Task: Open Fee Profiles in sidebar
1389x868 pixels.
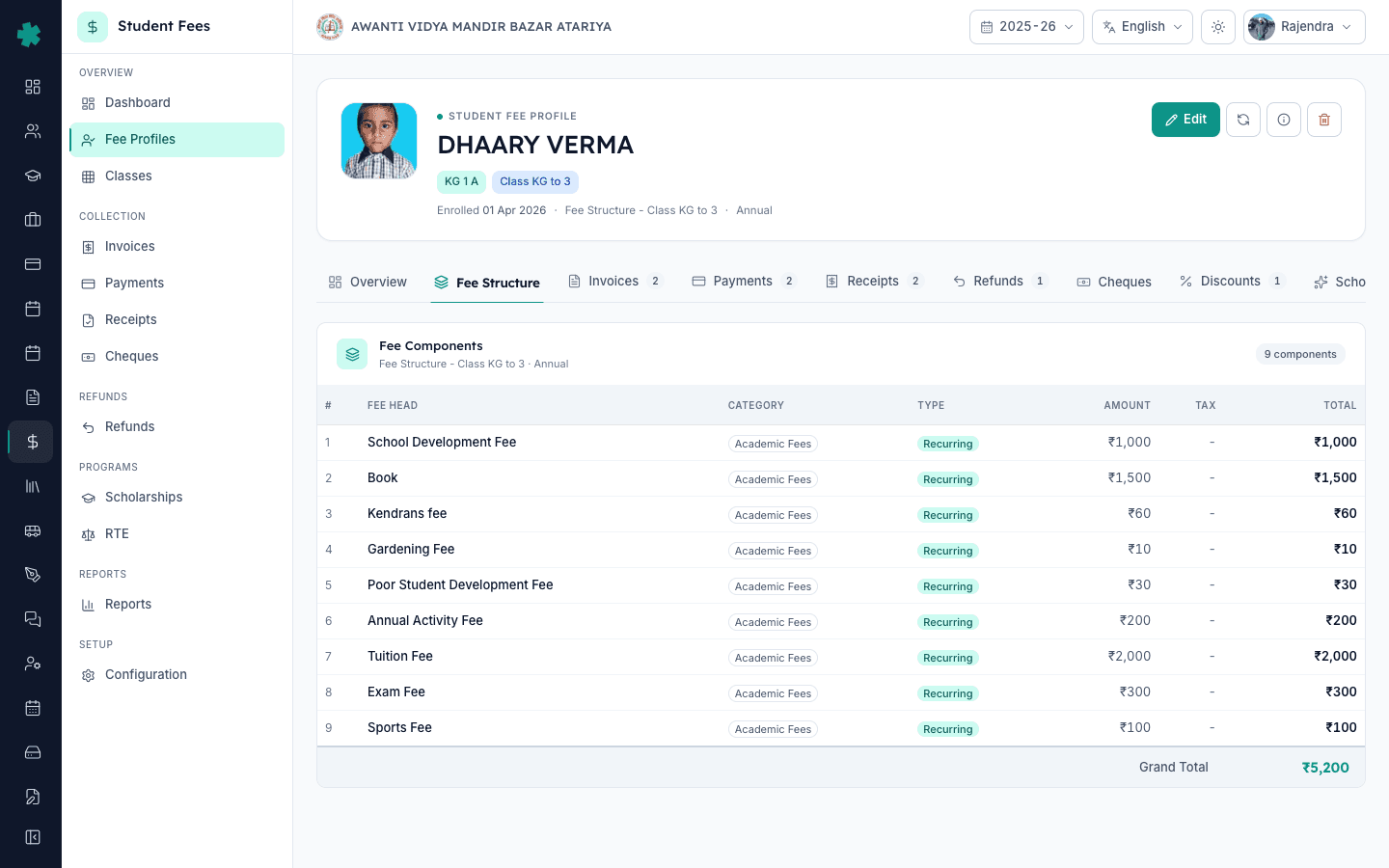Action: pos(177,140)
